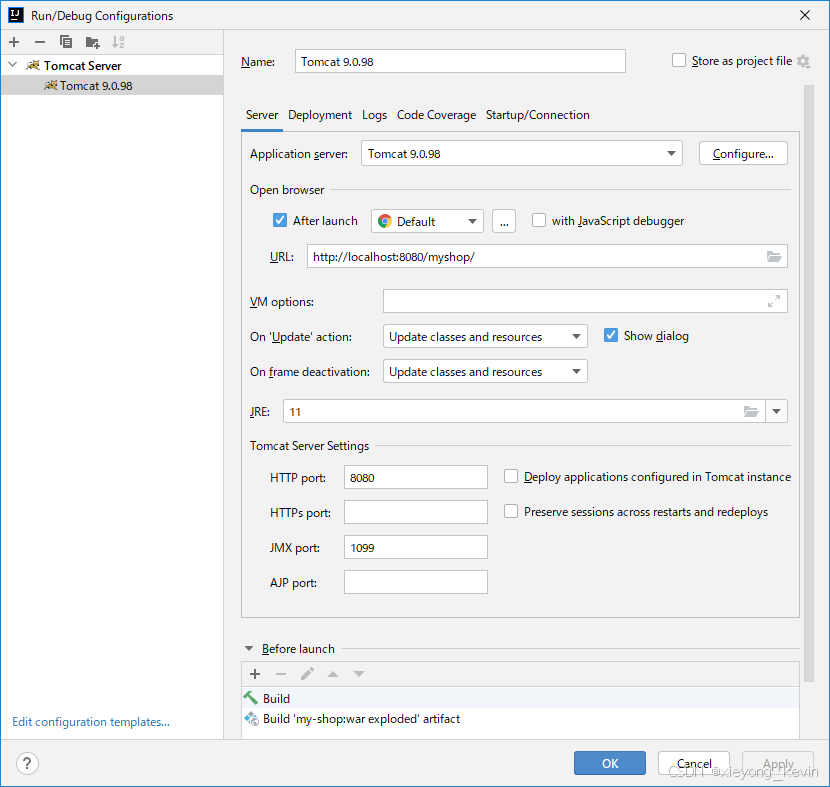Open the On frame deactivation dropdown
The image size is (830, 787).
pos(485,372)
